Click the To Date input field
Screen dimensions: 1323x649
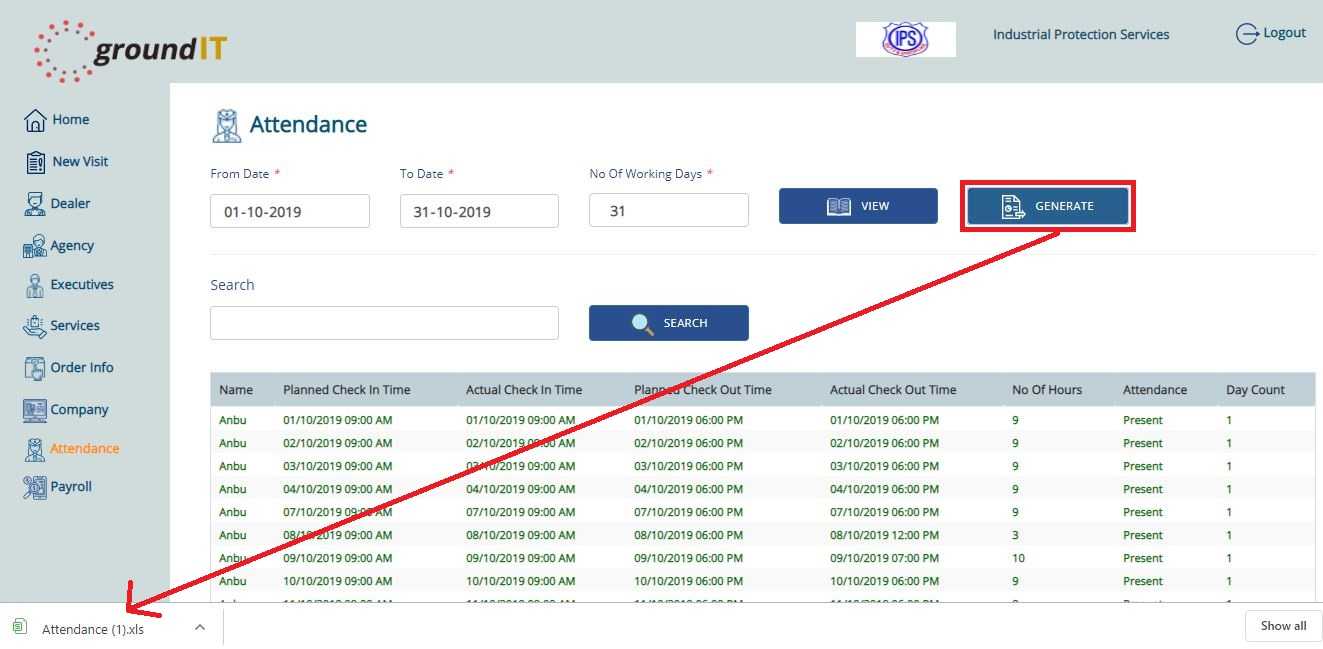[479, 211]
